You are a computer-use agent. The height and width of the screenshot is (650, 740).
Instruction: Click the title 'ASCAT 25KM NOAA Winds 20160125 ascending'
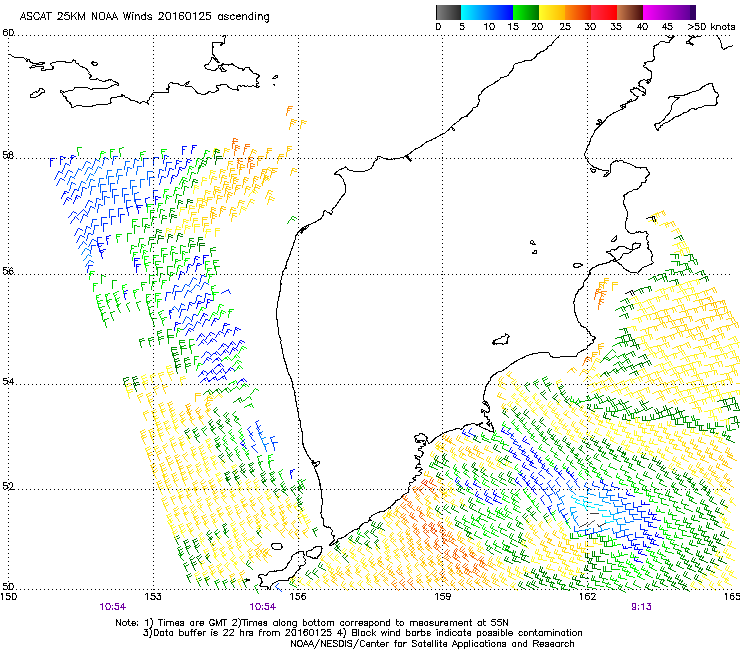click(144, 17)
